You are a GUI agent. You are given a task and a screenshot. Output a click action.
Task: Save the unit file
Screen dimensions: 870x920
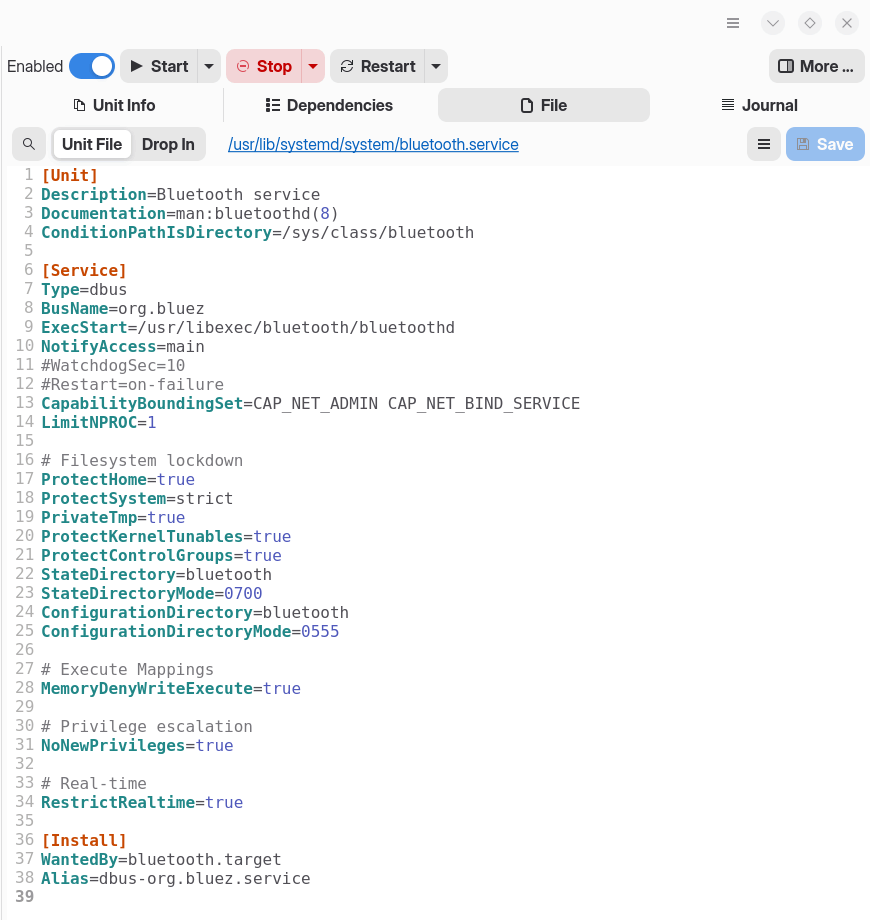[x=825, y=144]
